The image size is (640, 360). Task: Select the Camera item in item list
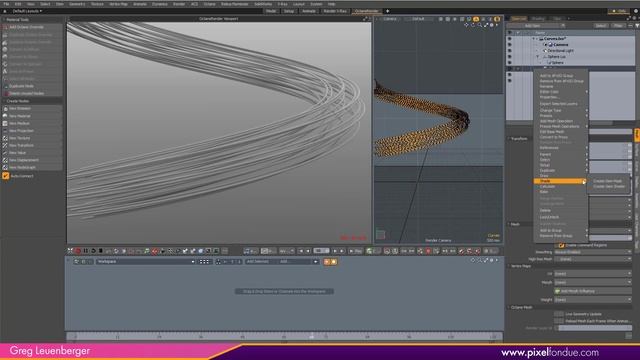pos(560,44)
